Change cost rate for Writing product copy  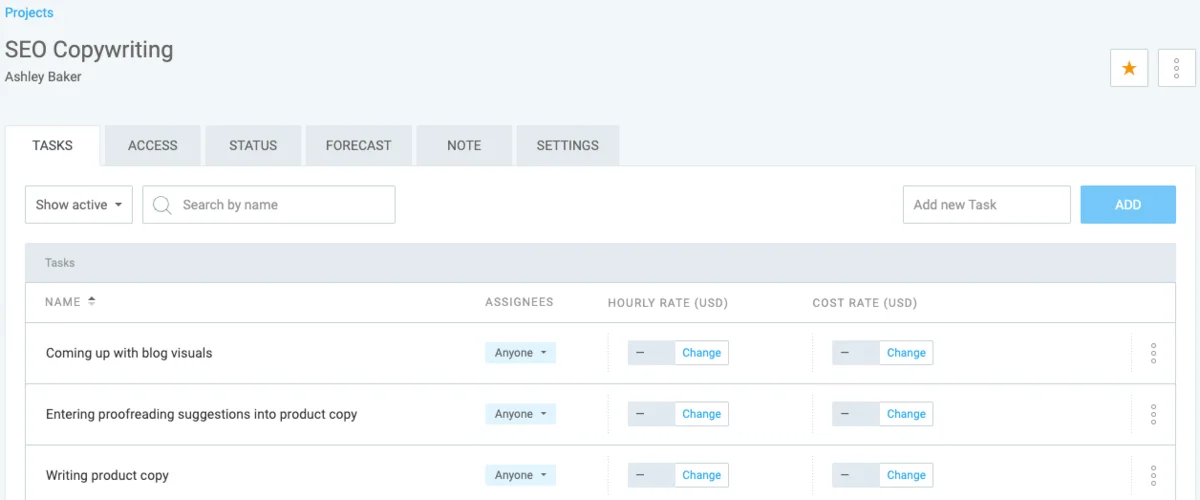pos(906,475)
